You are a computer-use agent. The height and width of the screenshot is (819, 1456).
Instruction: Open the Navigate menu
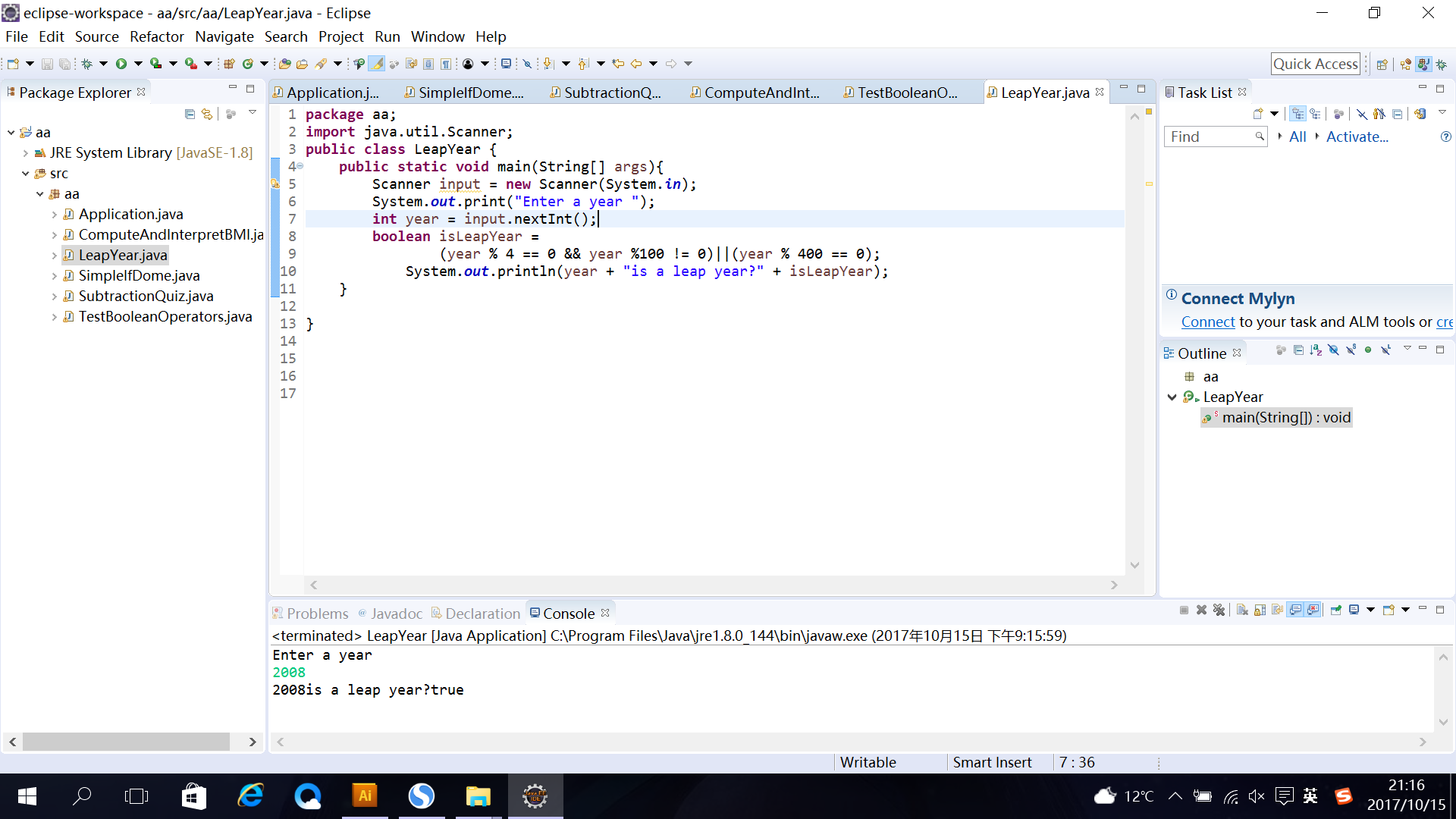224,36
